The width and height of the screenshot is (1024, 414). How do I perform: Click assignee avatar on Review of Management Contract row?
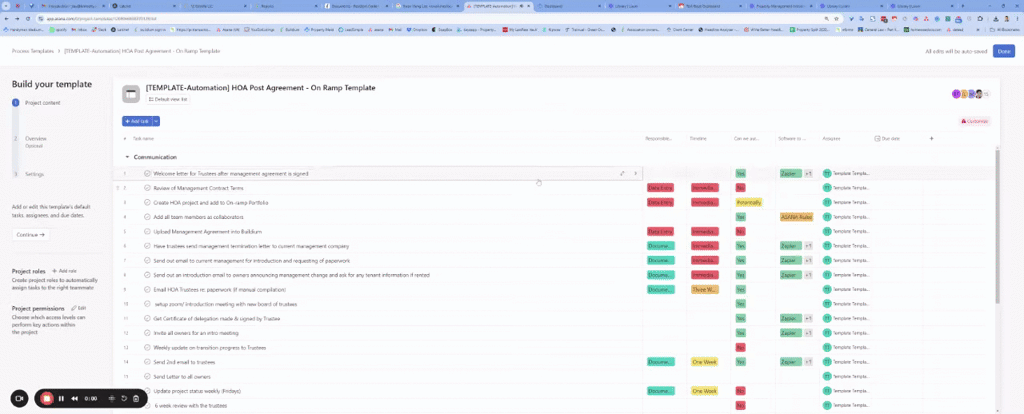827,188
